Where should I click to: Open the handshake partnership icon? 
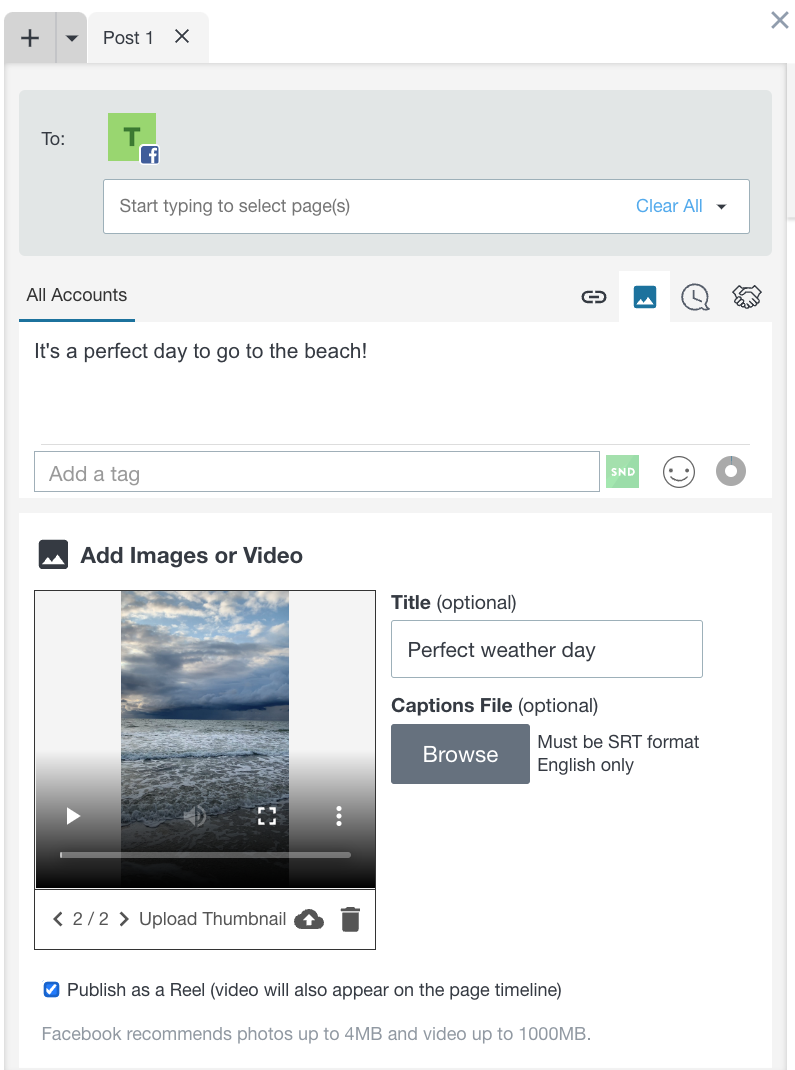(x=747, y=297)
